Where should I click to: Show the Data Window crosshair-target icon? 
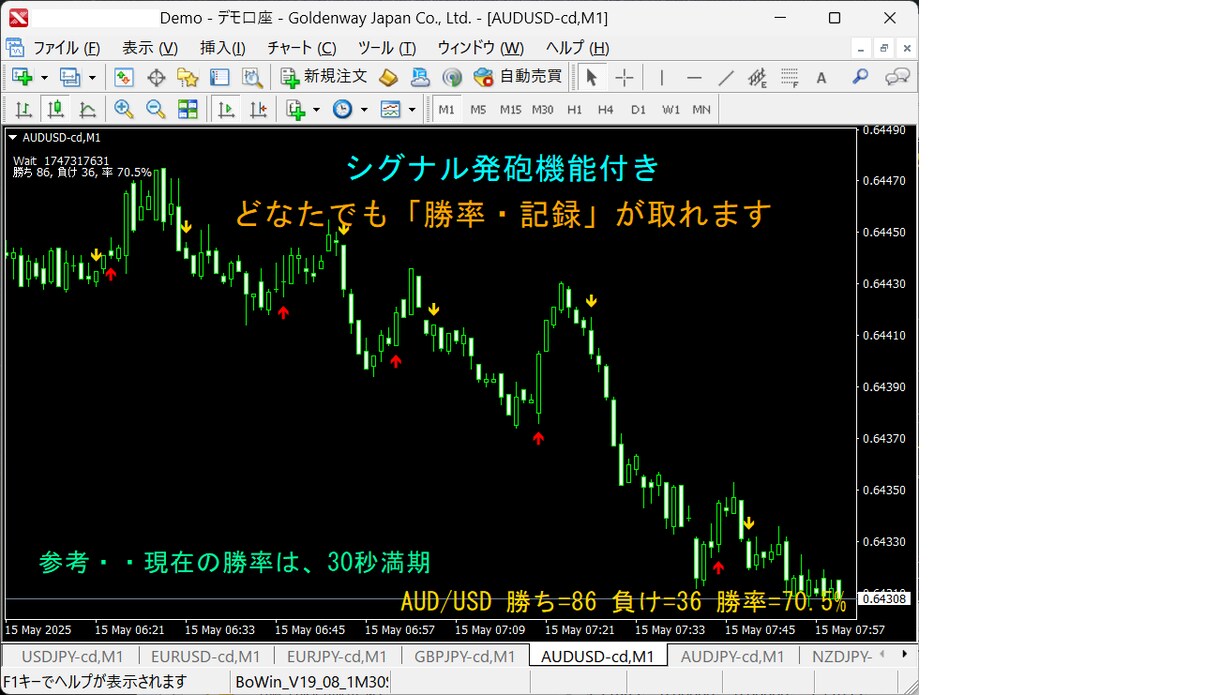pos(156,77)
